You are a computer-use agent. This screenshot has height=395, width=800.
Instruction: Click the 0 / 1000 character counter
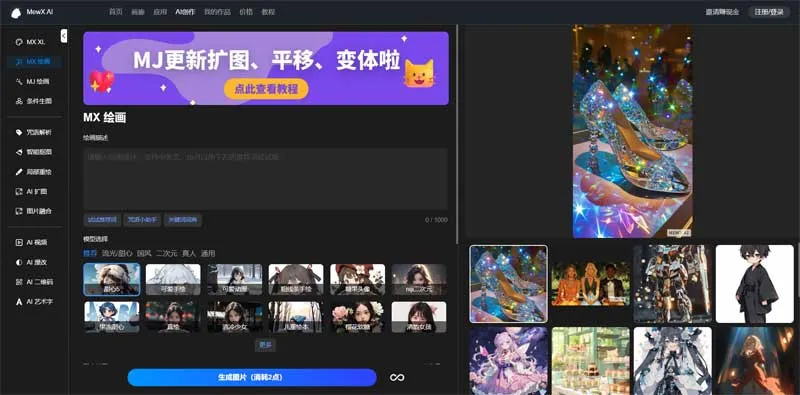436,220
